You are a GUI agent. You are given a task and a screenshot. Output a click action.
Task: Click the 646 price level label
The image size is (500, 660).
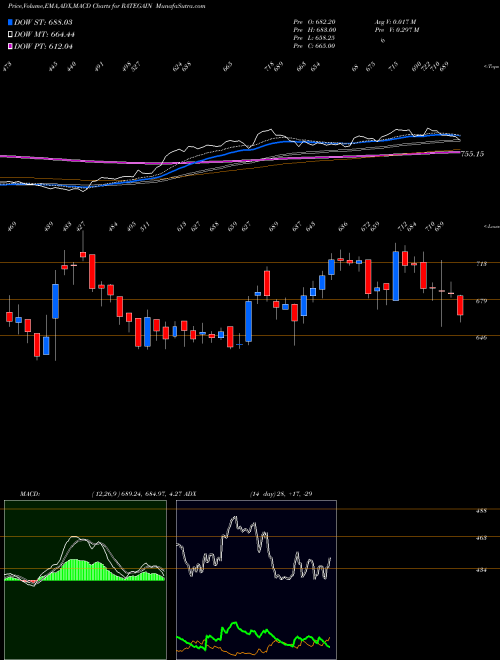[482, 337]
